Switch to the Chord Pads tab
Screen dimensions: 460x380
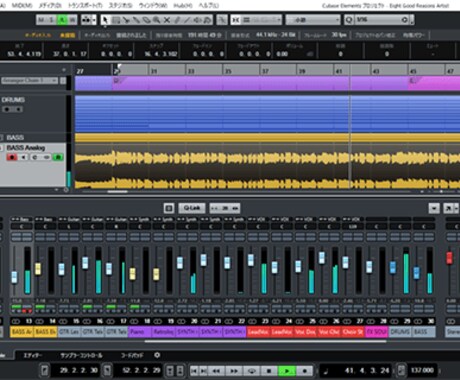(132, 356)
